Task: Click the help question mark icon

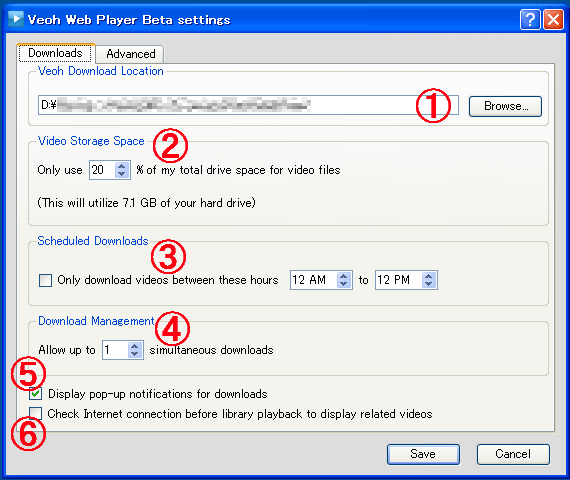Action: [x=530, y=19]
